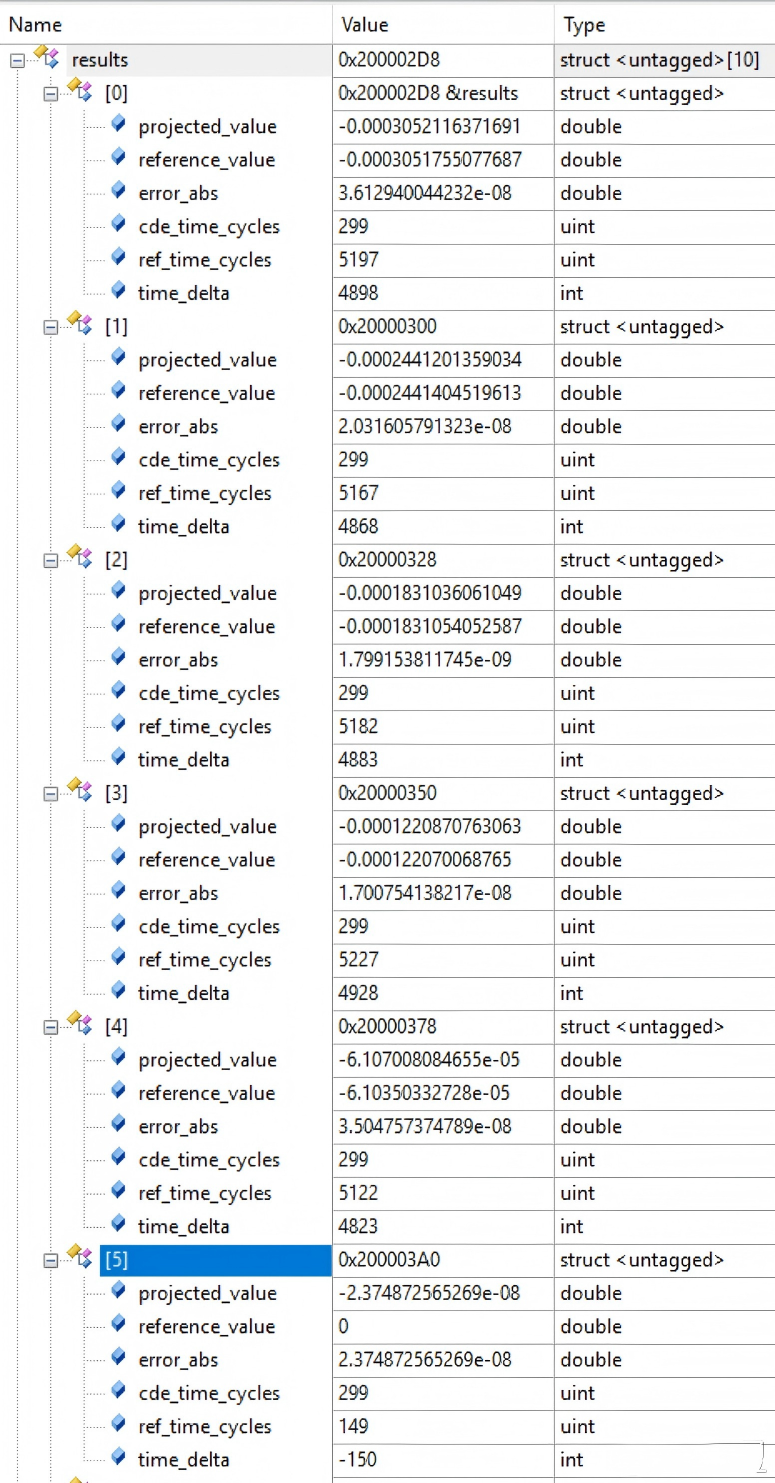Select the highlighted [5] tree item
The height and width of the screenshot is (1483, 775).
click(116, 1260)
